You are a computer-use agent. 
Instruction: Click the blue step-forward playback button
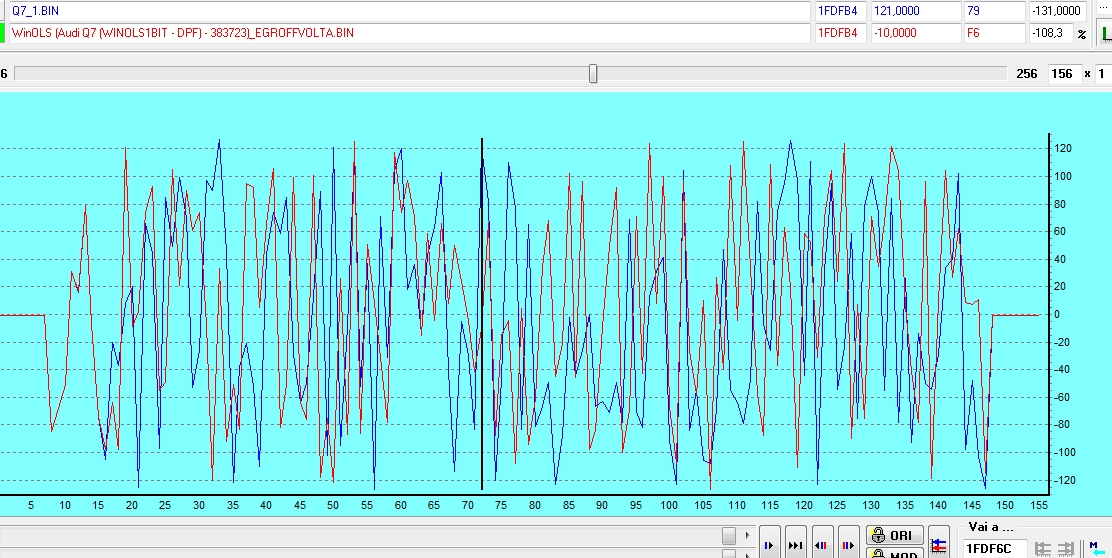(769, 544)
